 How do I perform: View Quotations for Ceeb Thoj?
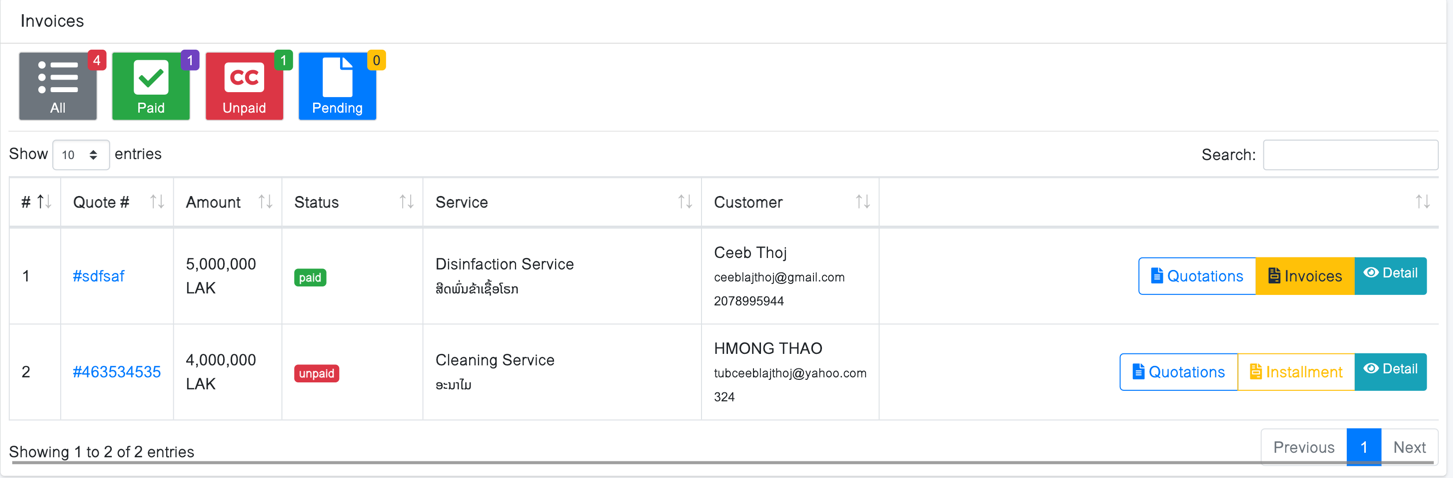1197,276
